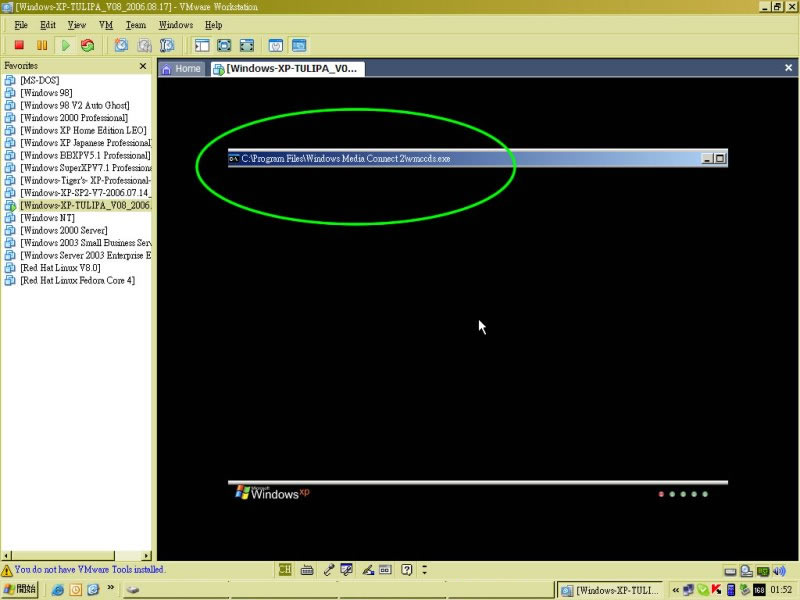This screenshot has height=600, width=800.
Task: Open the VM menu
Action: (106, 25)
